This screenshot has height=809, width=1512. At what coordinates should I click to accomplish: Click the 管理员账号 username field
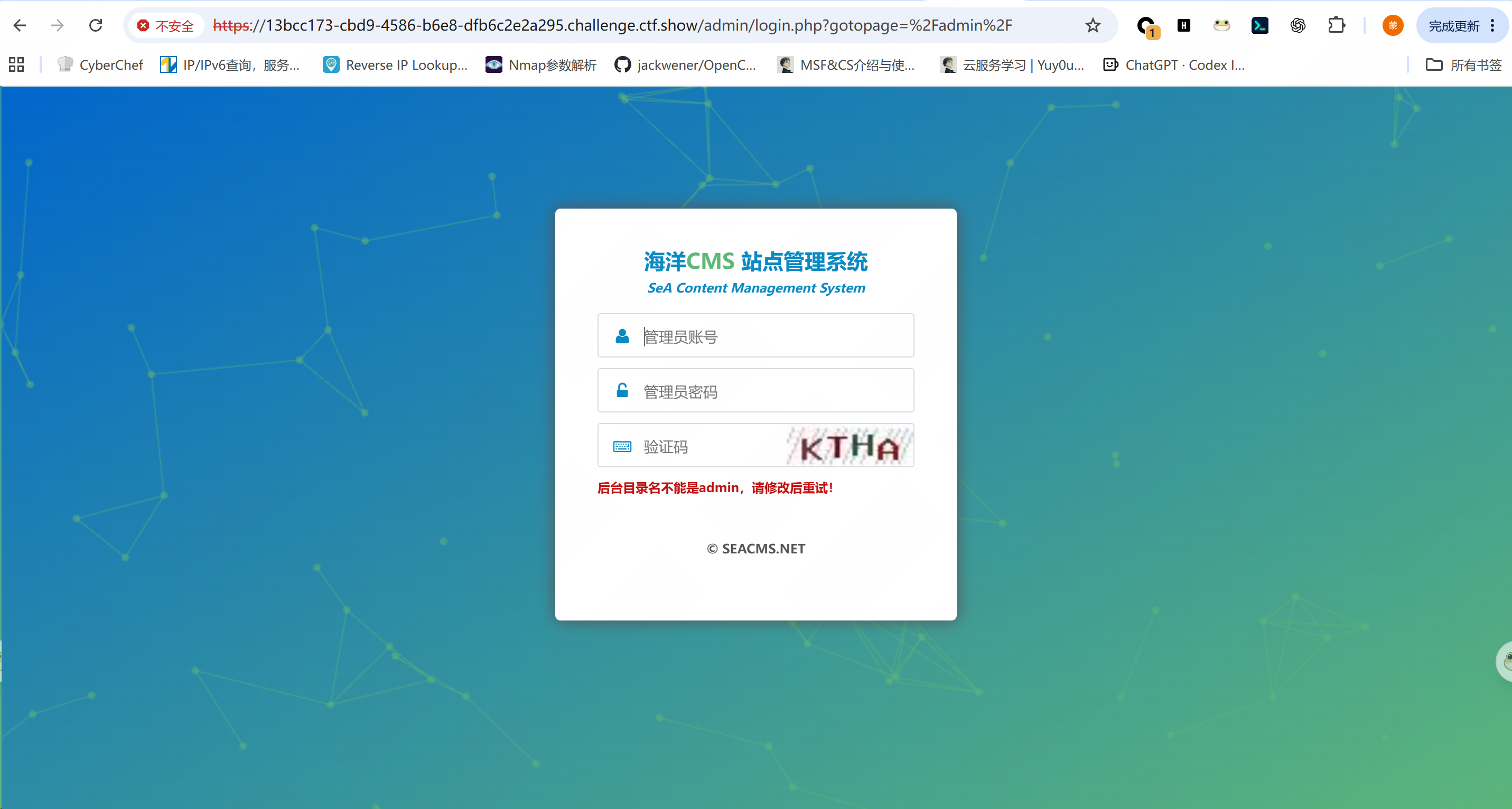point(755,335)
